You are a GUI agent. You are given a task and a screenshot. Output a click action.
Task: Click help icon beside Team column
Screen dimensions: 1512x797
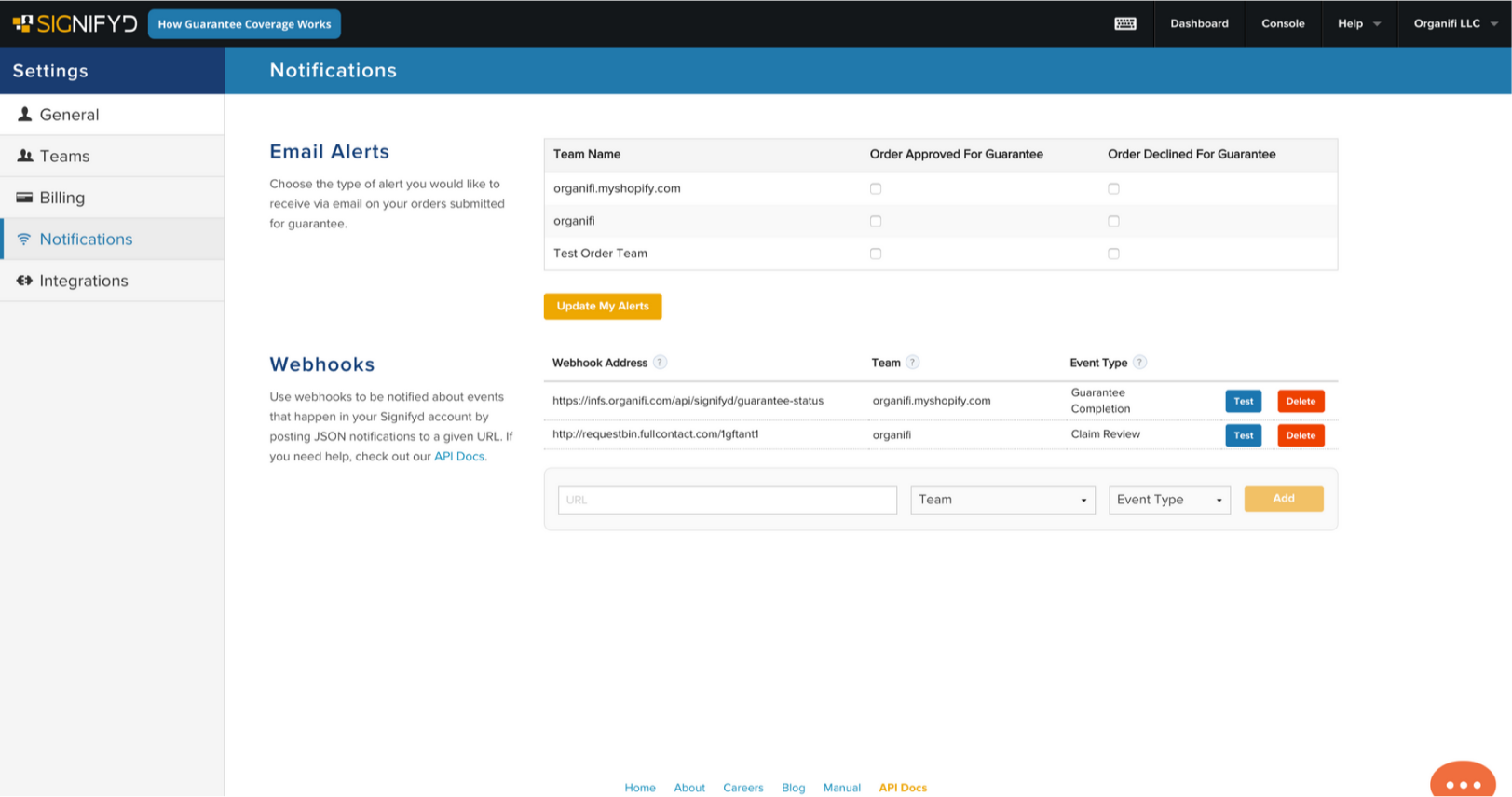[x=912, y=363]
